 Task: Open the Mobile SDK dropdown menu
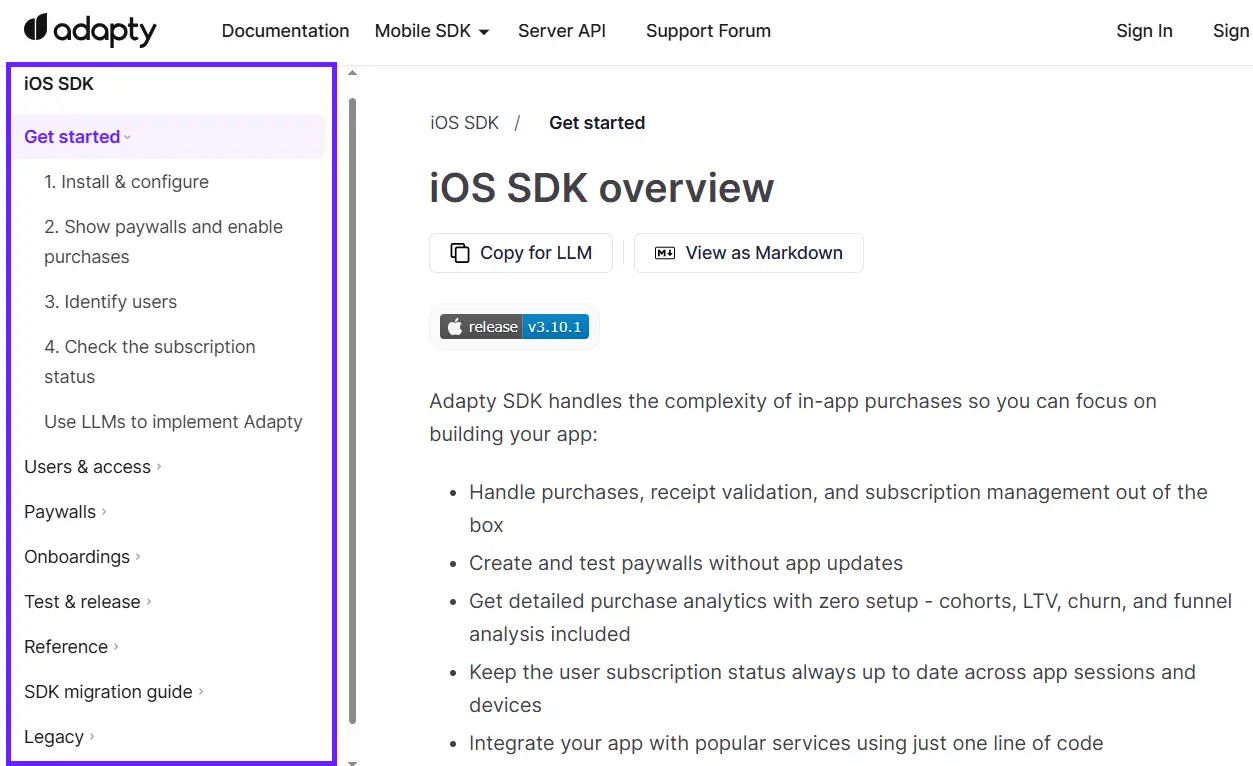click(x=432, y=31)
